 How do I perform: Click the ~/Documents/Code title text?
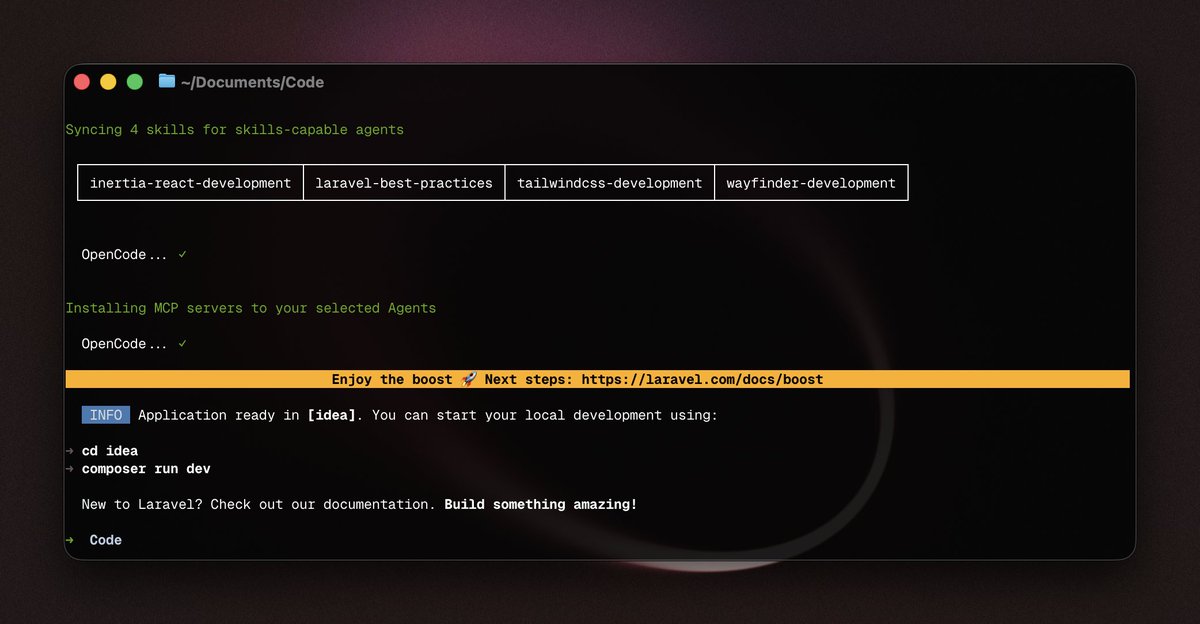tap(252, 83)
